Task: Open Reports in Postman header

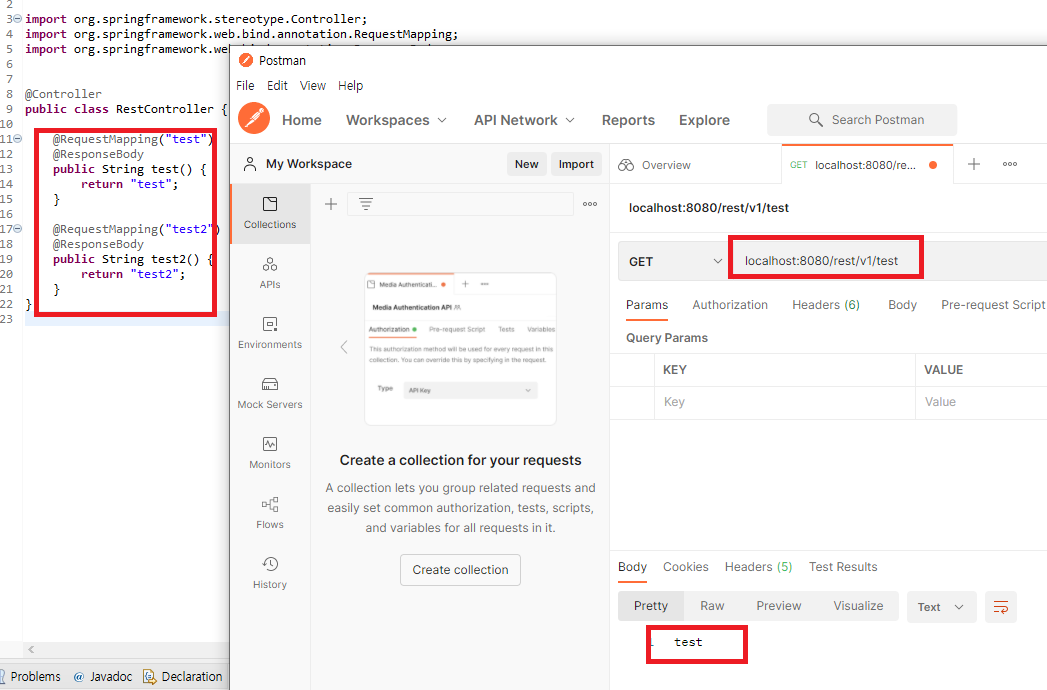Action: [x=628, y=120]
